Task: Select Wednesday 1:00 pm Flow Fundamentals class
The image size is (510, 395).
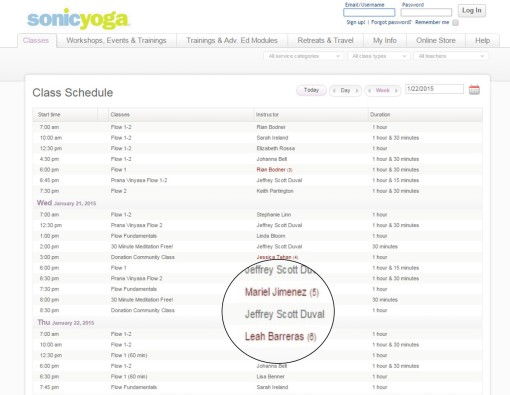Action: tap(134, 236)
